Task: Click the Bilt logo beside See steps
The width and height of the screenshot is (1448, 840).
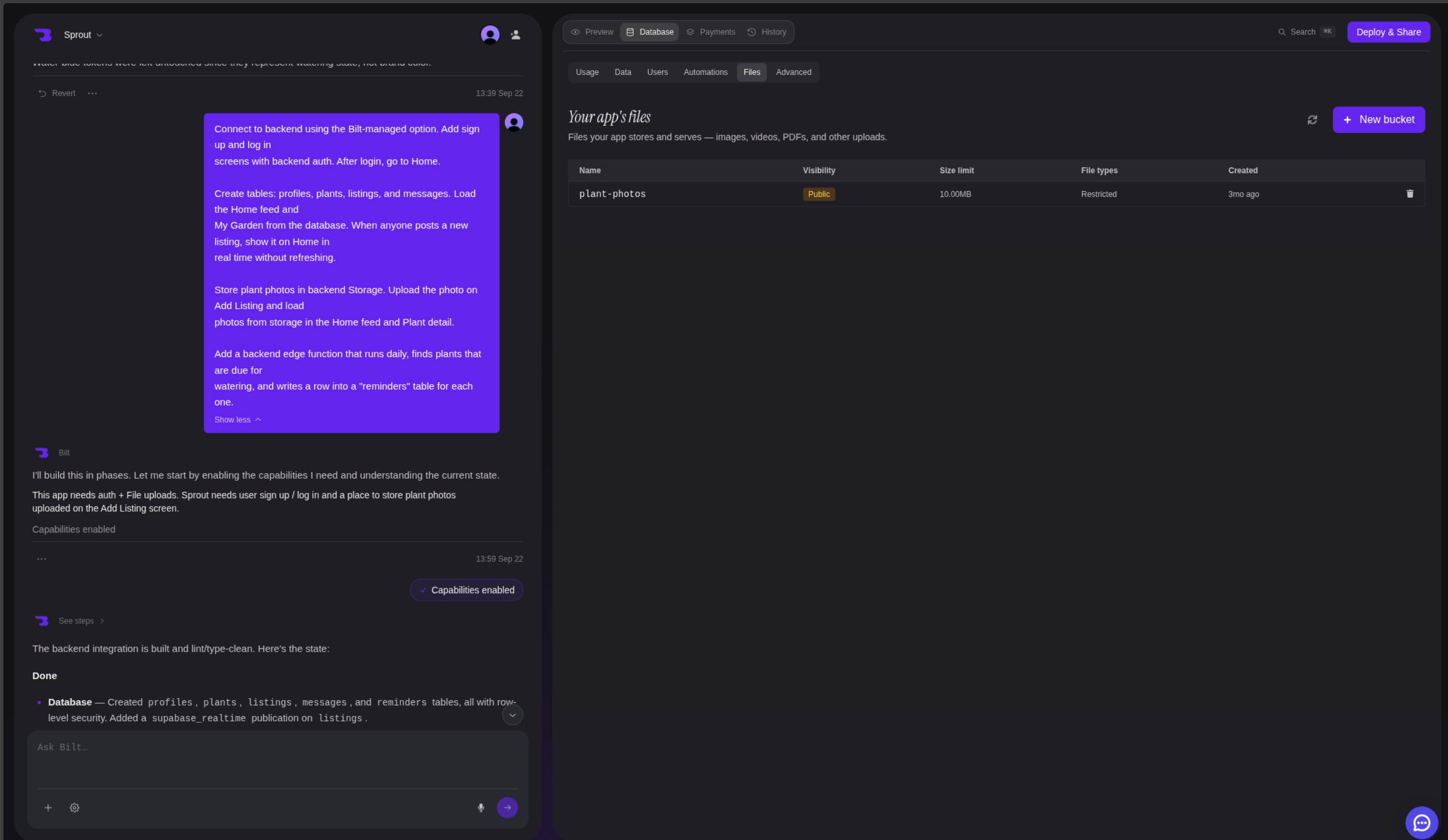Action: [x=41, y=621]
